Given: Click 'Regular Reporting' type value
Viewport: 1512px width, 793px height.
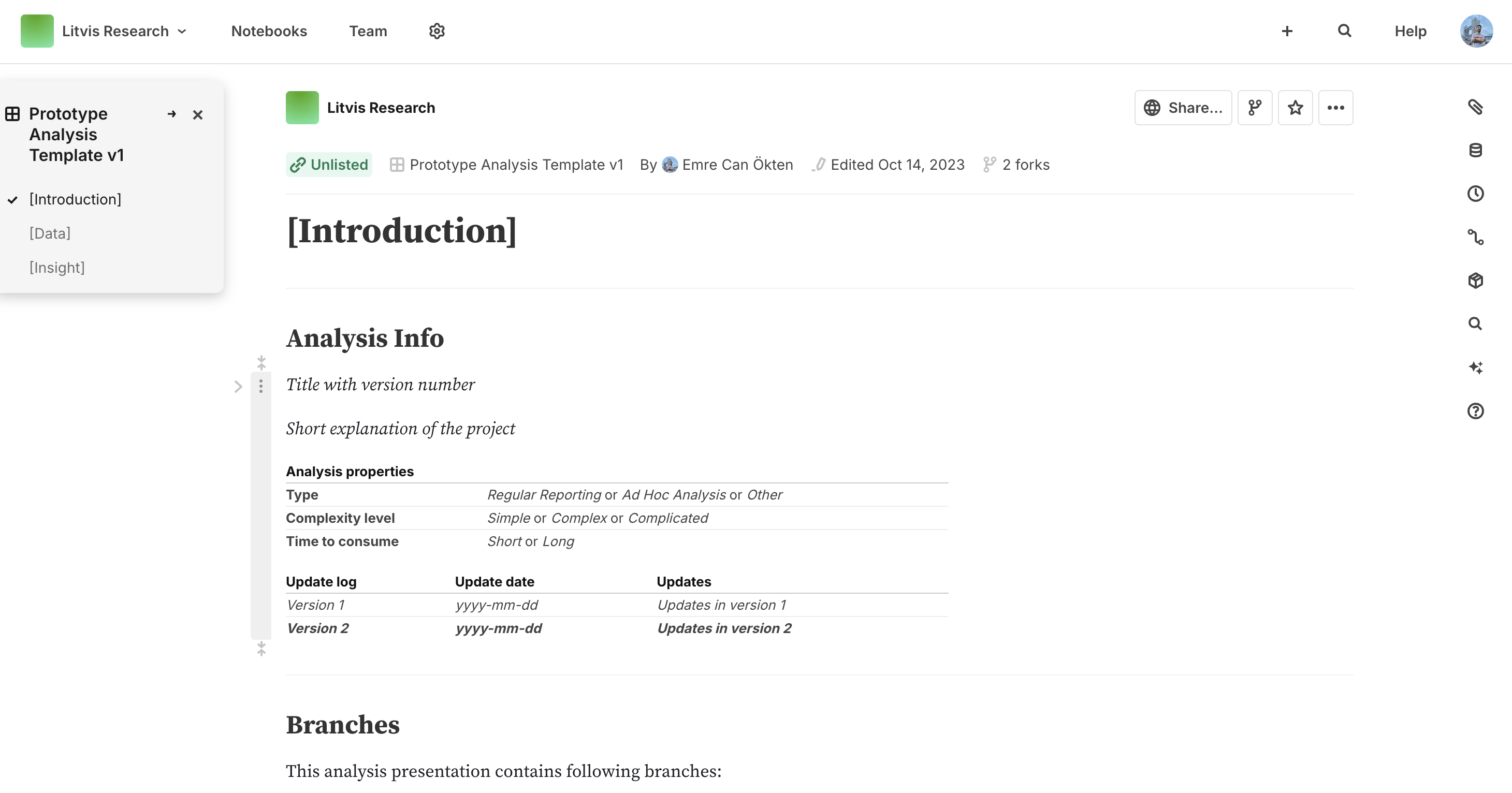Looking at the screenshot, I should (x=544, y=494).
